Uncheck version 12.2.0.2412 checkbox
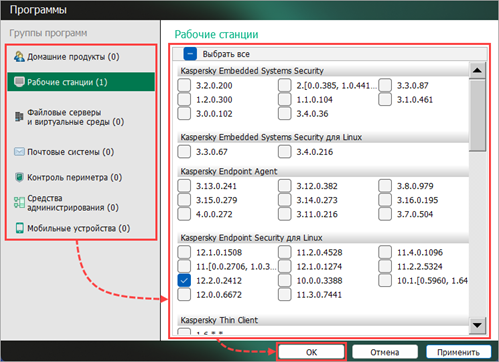The height and width of the screenshot is (362, 499). point(184,280)
